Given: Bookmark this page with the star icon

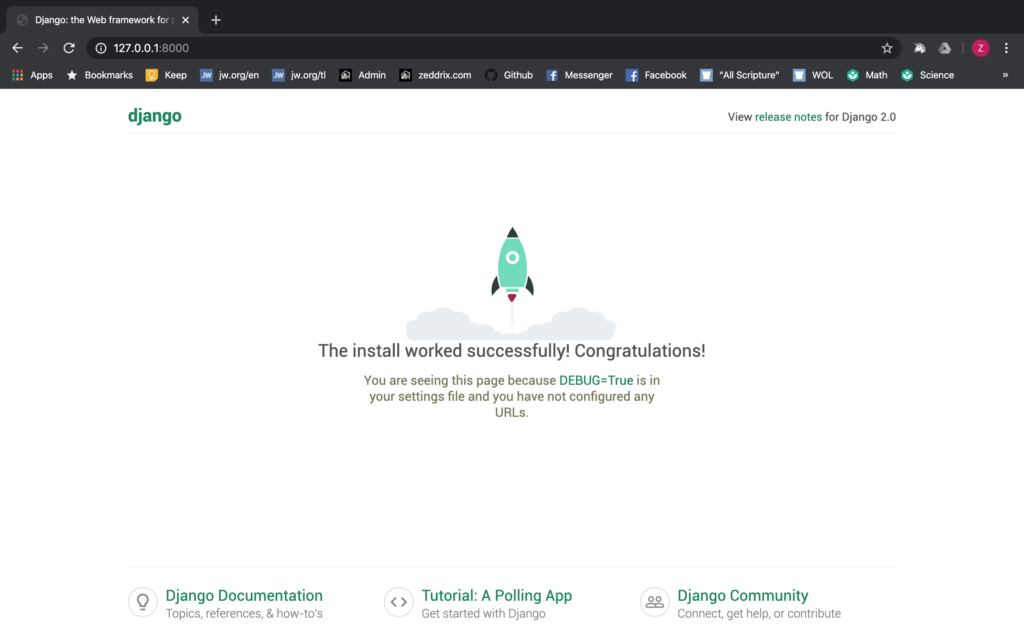Looking at the screenshot, I should (x=887, y=48).
